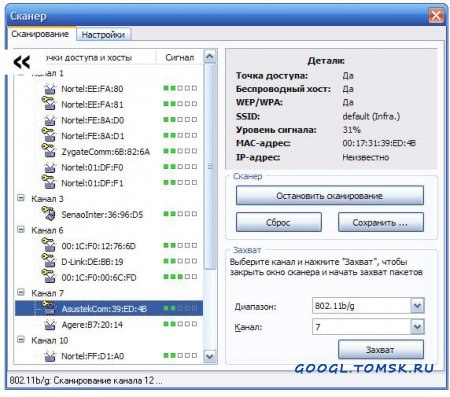Select the Nortel:EE:FA:81 entry
The width and height of the screenshot is (450, 397).
point(92,105)
